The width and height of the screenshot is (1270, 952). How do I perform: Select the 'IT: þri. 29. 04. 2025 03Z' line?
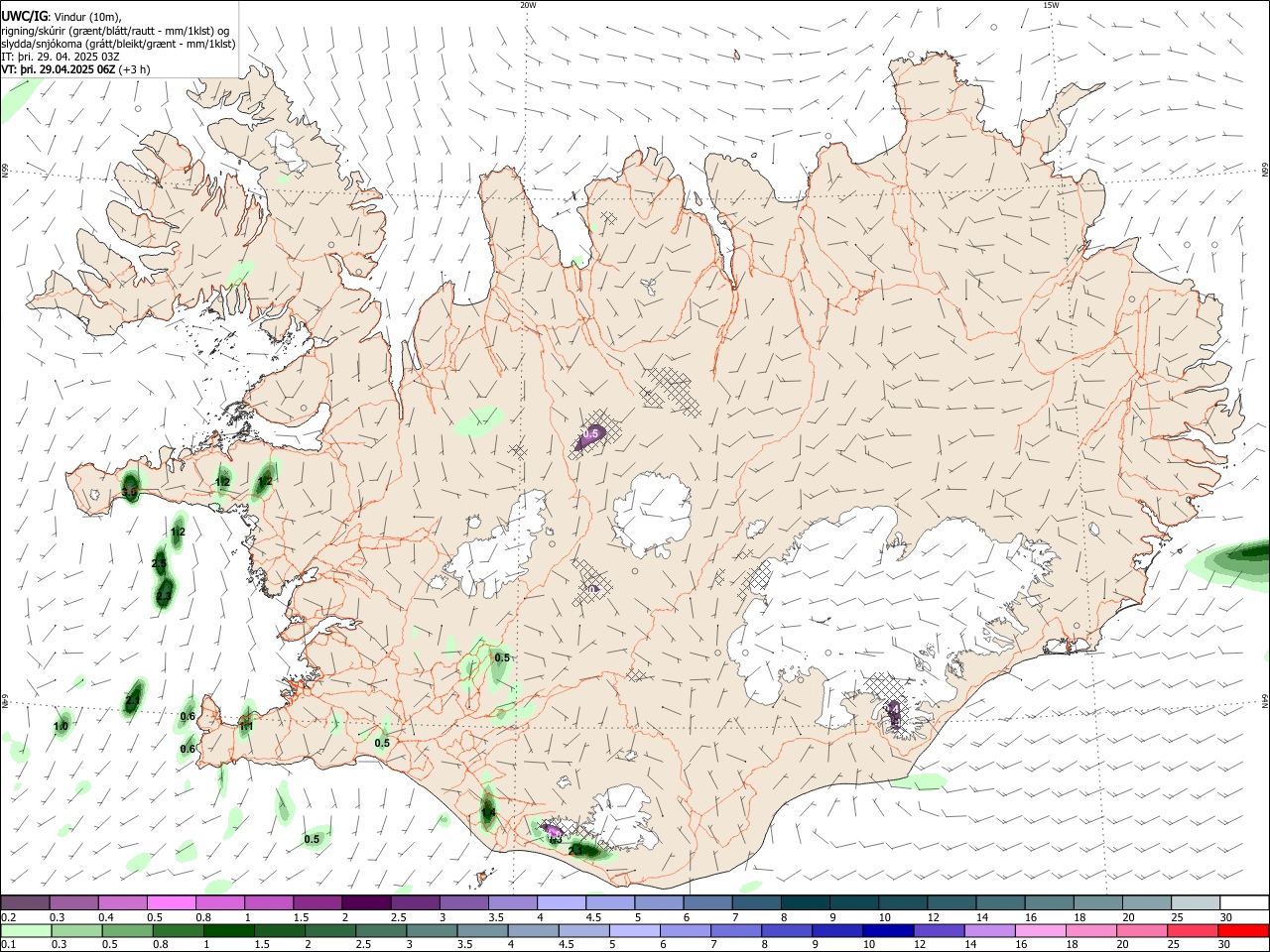(62, 57)
